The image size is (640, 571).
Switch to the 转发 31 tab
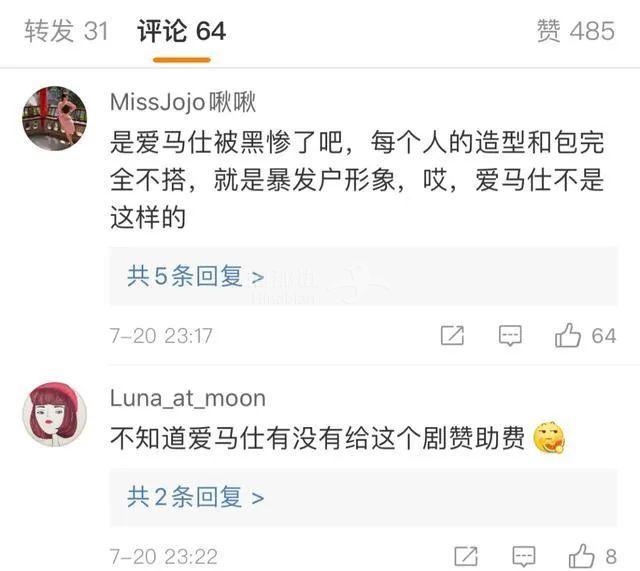click(66, 31)
